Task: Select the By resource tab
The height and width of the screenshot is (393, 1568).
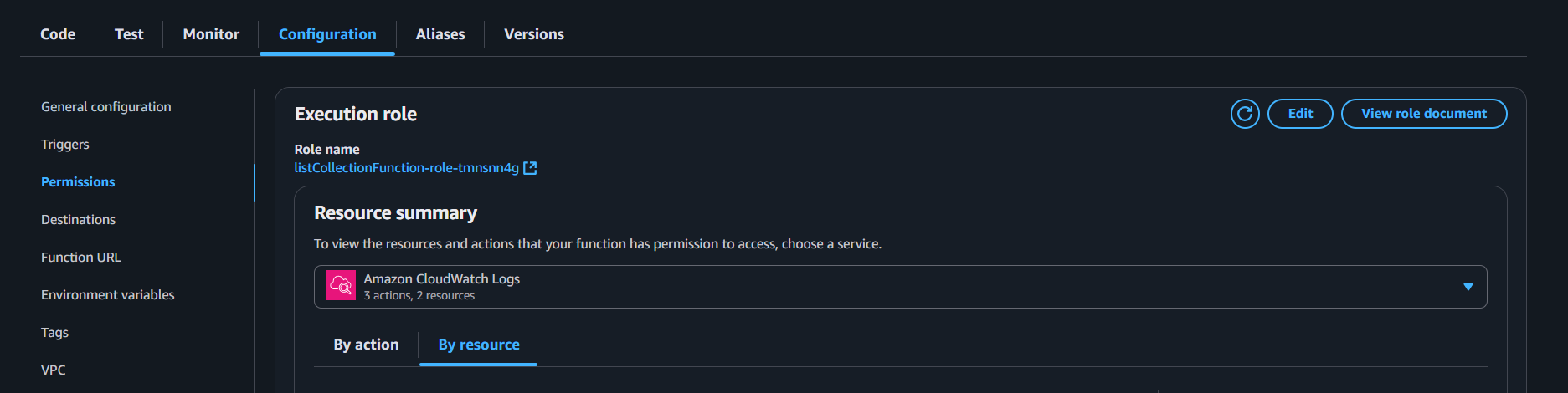Action: (479, 345)
